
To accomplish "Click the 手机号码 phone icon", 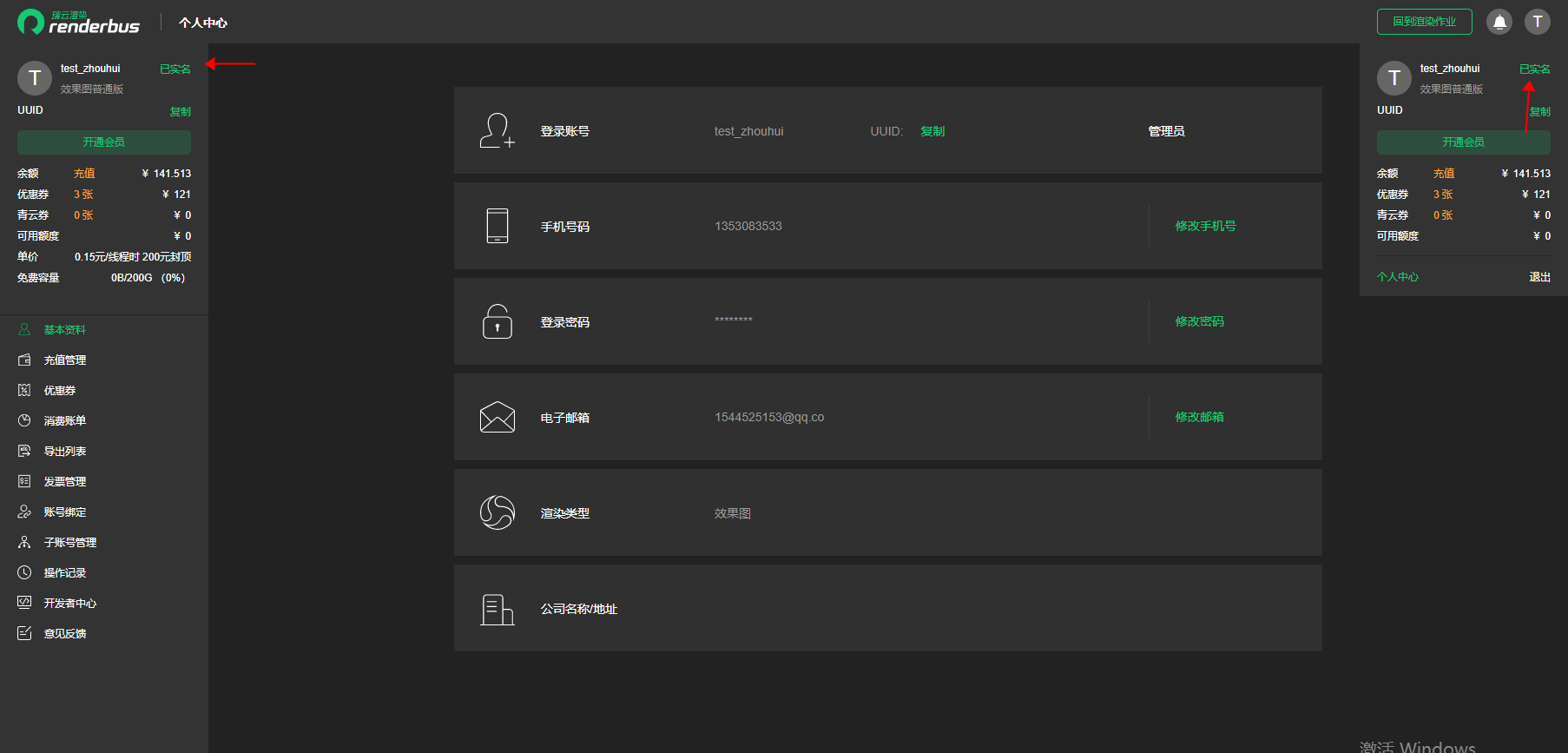I will click(x=497, y=226).
